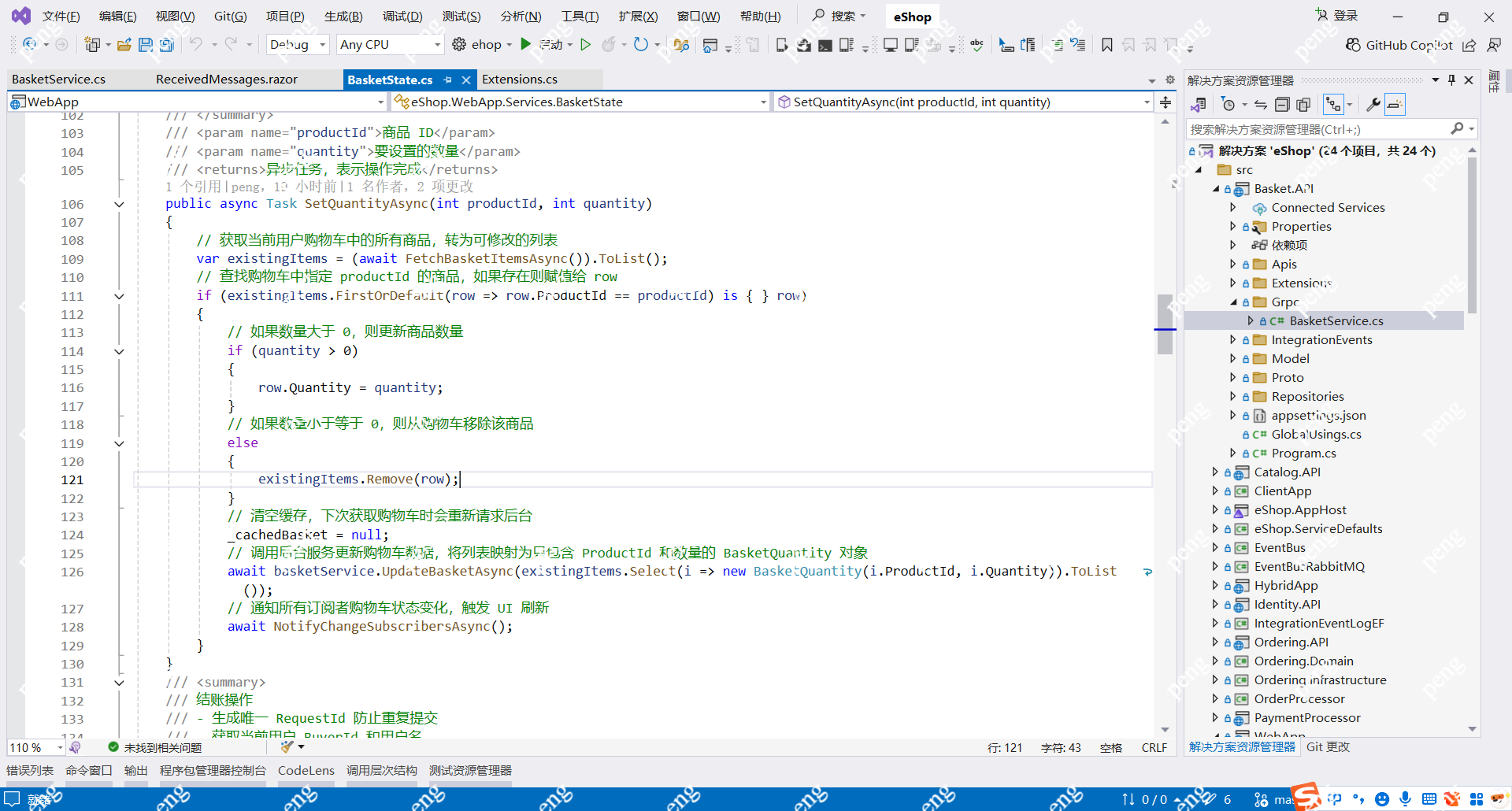Open the Git menu

pos(229,16)
